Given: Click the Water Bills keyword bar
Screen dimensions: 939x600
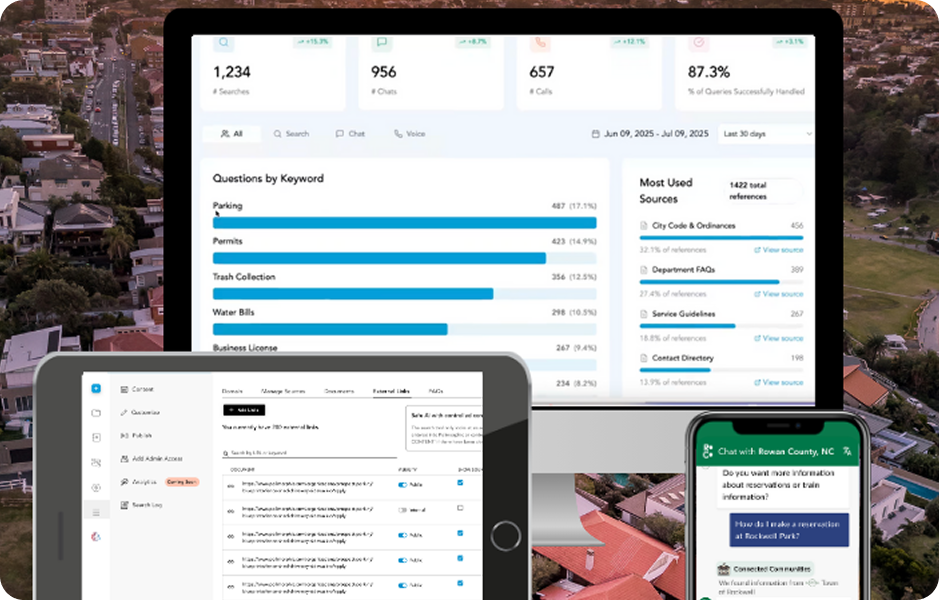Looking at the screenshot, I should (x=404, y=329).
